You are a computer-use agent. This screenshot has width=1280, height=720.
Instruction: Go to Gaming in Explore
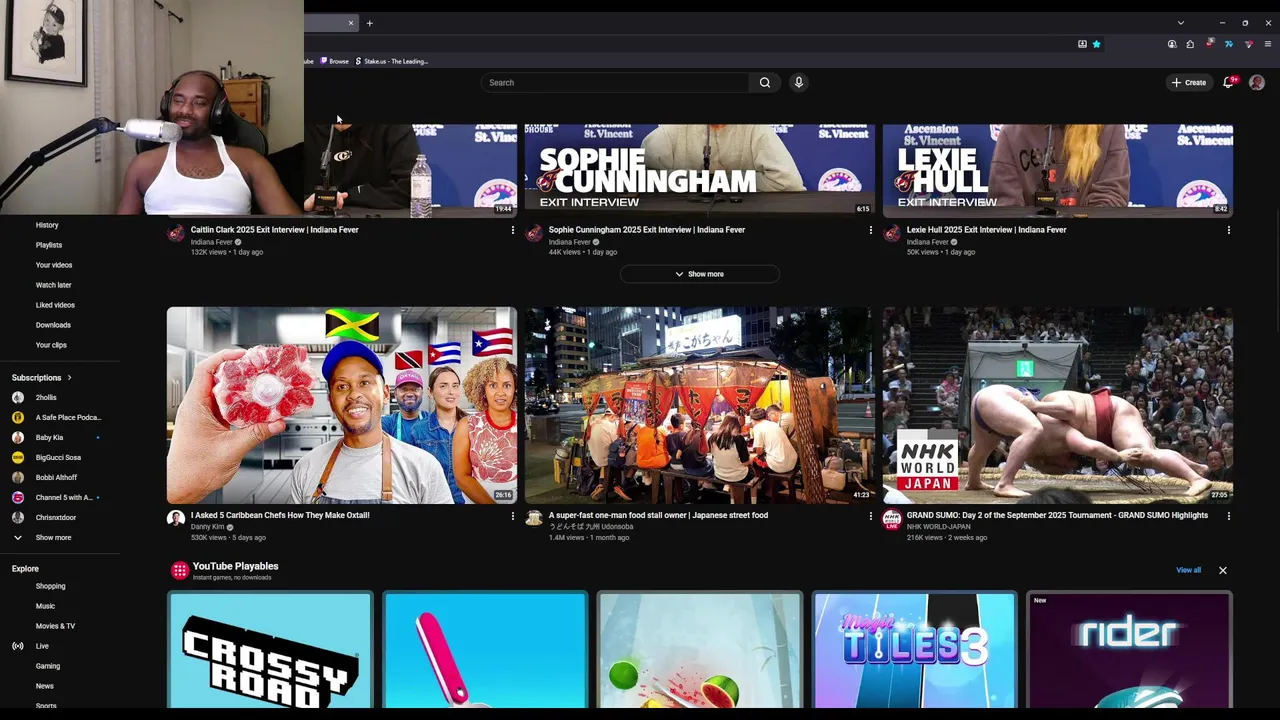pos(48,666)
